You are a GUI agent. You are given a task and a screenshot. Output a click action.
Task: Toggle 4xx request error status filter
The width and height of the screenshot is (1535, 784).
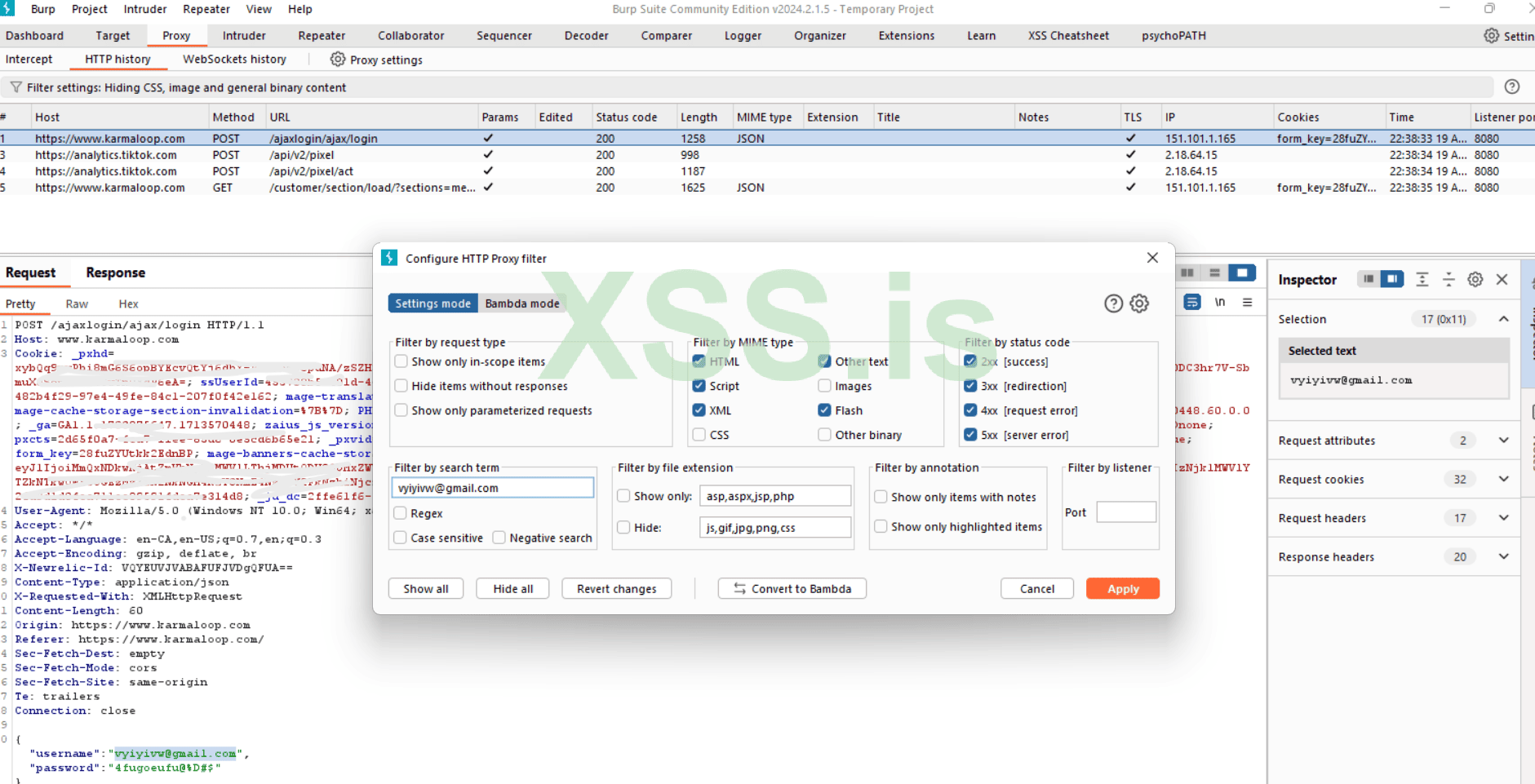(970, 410)
